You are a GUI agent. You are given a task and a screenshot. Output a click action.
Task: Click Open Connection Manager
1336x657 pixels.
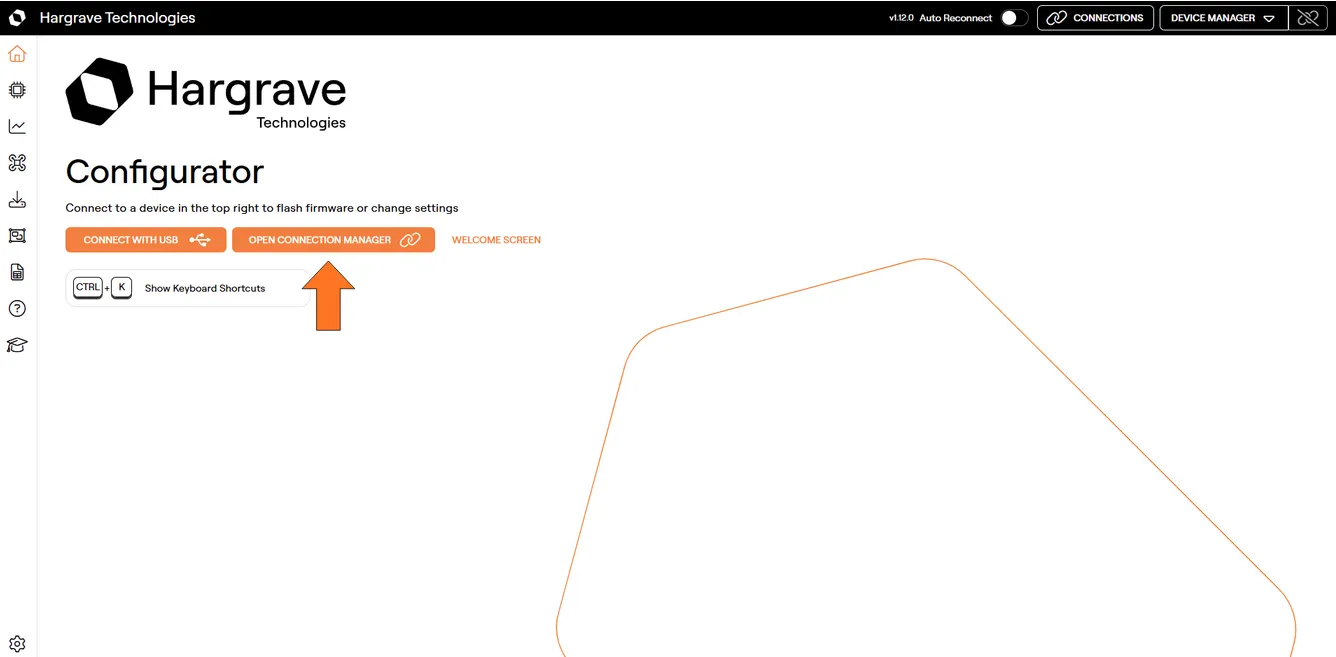[333, 240]
